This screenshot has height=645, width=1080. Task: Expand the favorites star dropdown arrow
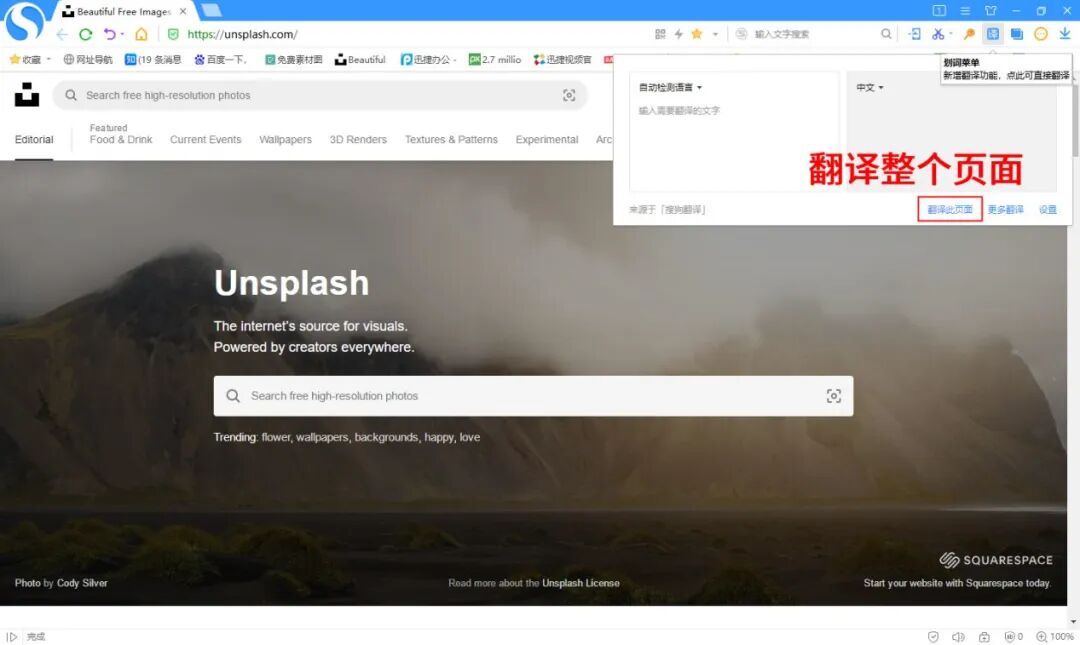click(715, 34)
